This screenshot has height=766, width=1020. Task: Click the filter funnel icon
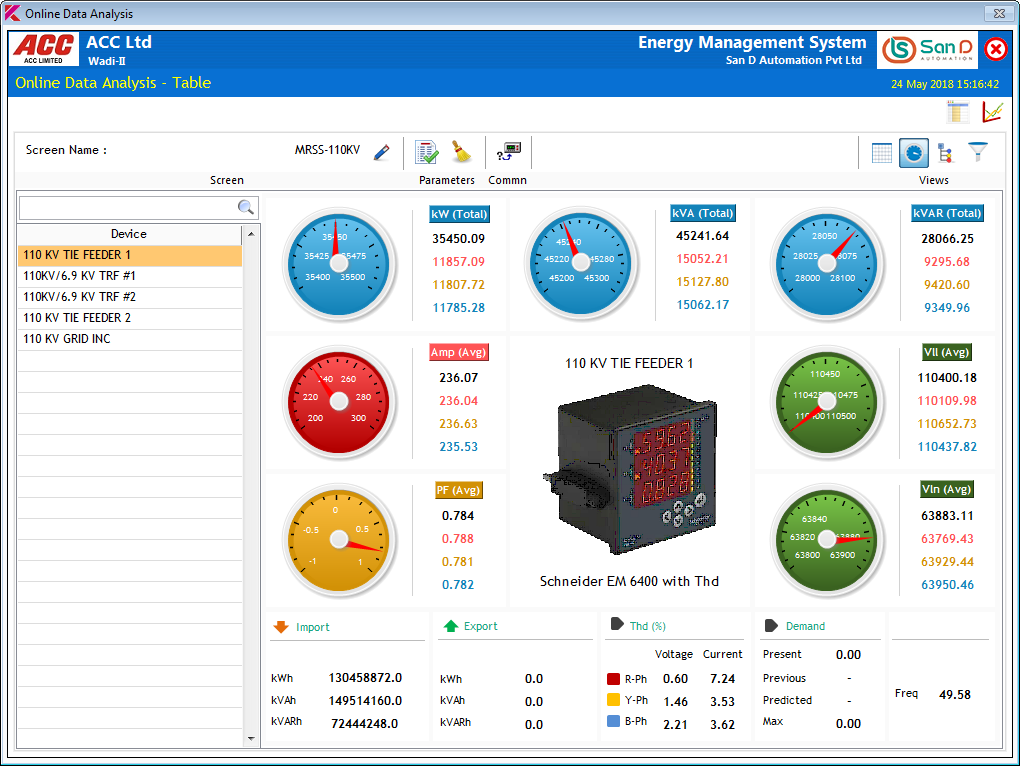(977, 153)
